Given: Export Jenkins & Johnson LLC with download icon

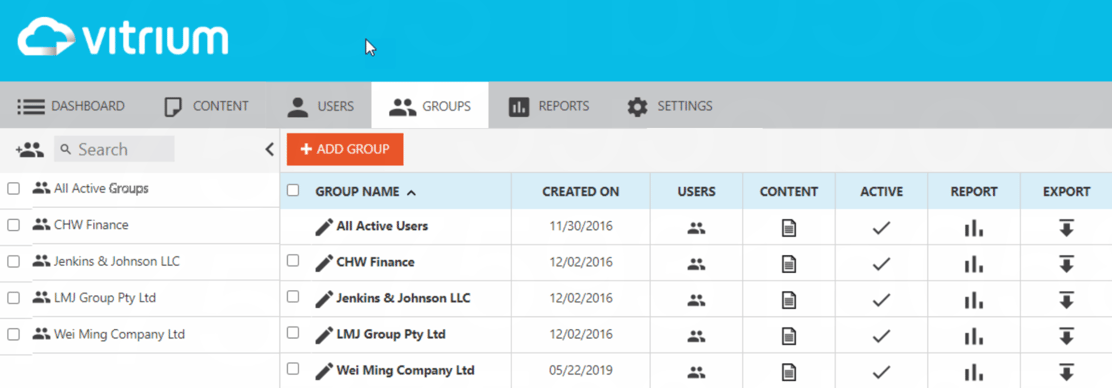Looking at the screenshot, I should 1066,300.
